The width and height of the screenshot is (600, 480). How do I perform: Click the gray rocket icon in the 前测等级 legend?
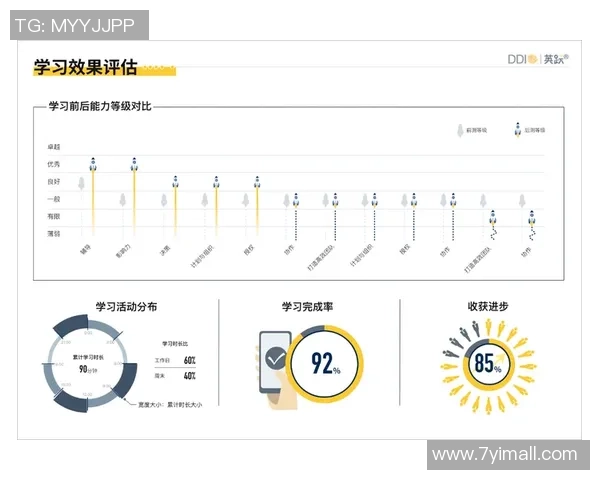tap(460, 130)
